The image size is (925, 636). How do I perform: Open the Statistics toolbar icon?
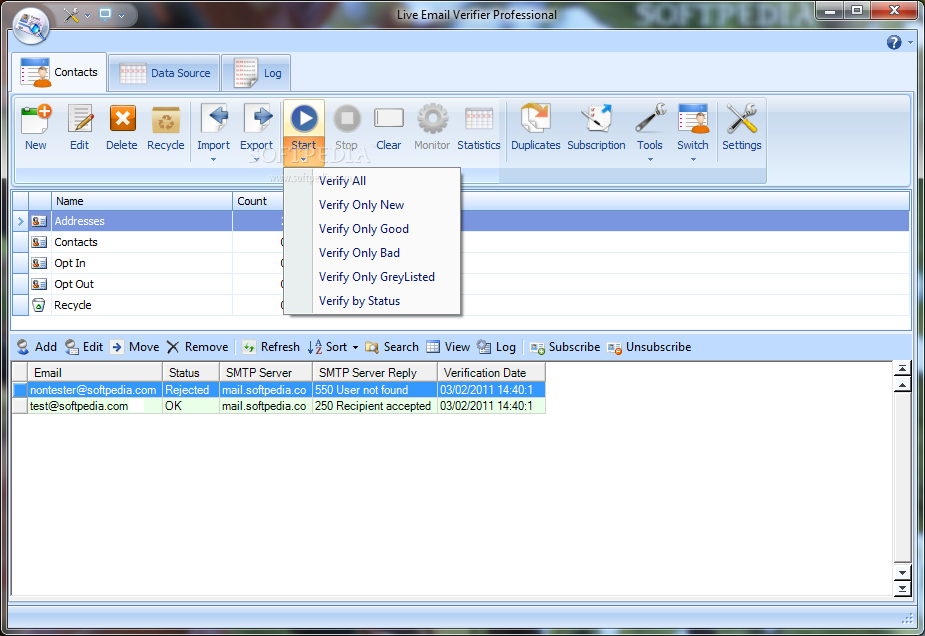(x=478, y=119)
